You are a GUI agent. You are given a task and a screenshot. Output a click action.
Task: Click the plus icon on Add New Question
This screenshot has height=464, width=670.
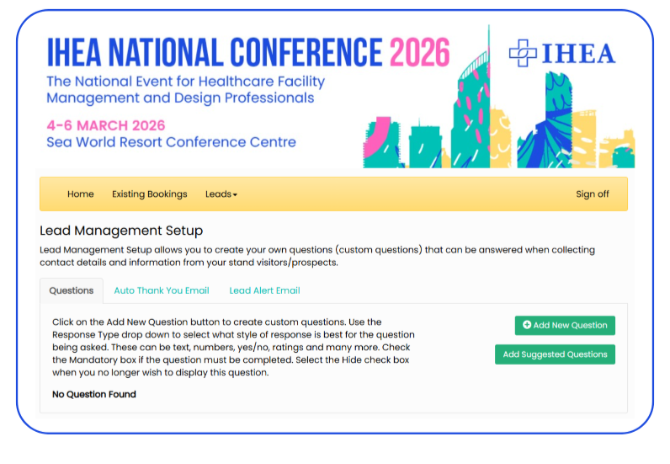(527, 326)
